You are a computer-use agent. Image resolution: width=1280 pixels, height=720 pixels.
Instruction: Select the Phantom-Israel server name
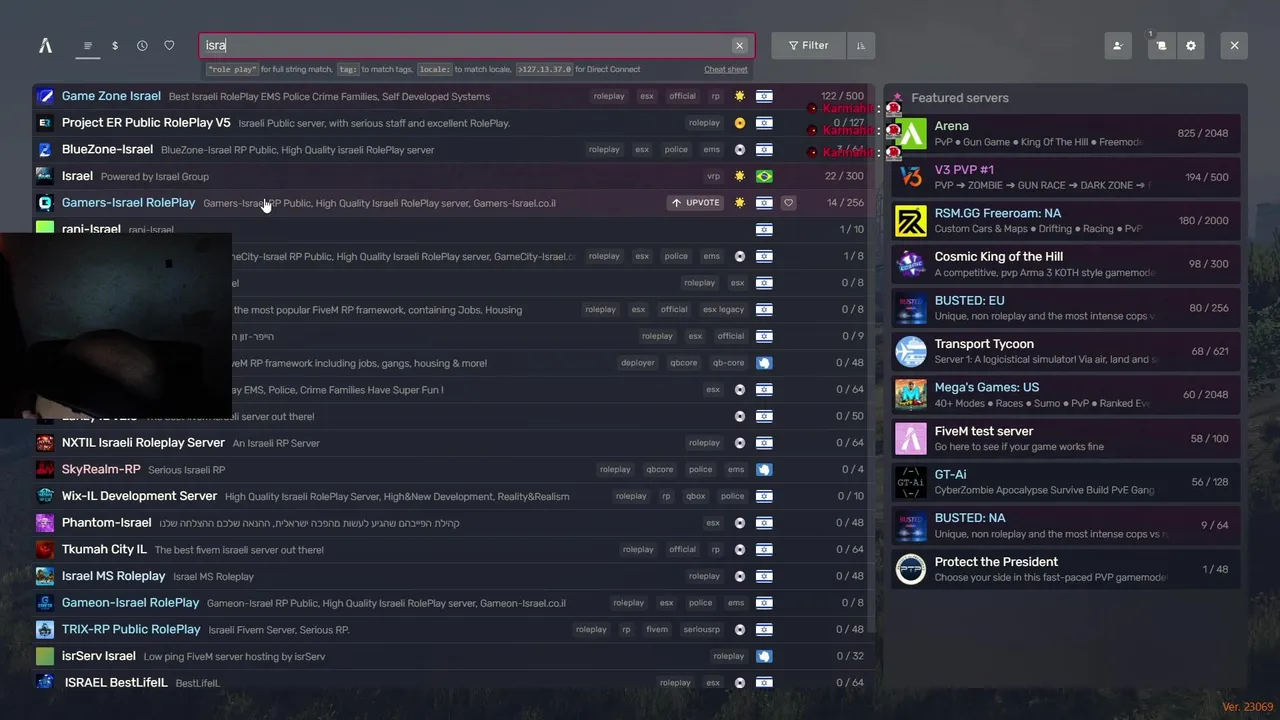[106, 522]
